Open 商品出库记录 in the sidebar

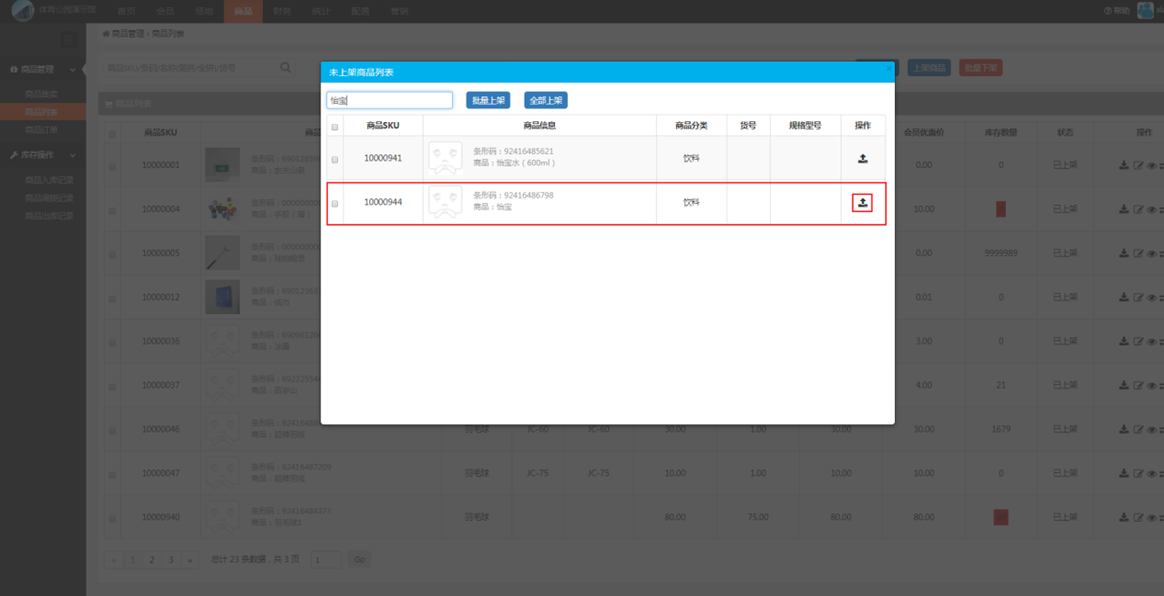coord(49,215)
